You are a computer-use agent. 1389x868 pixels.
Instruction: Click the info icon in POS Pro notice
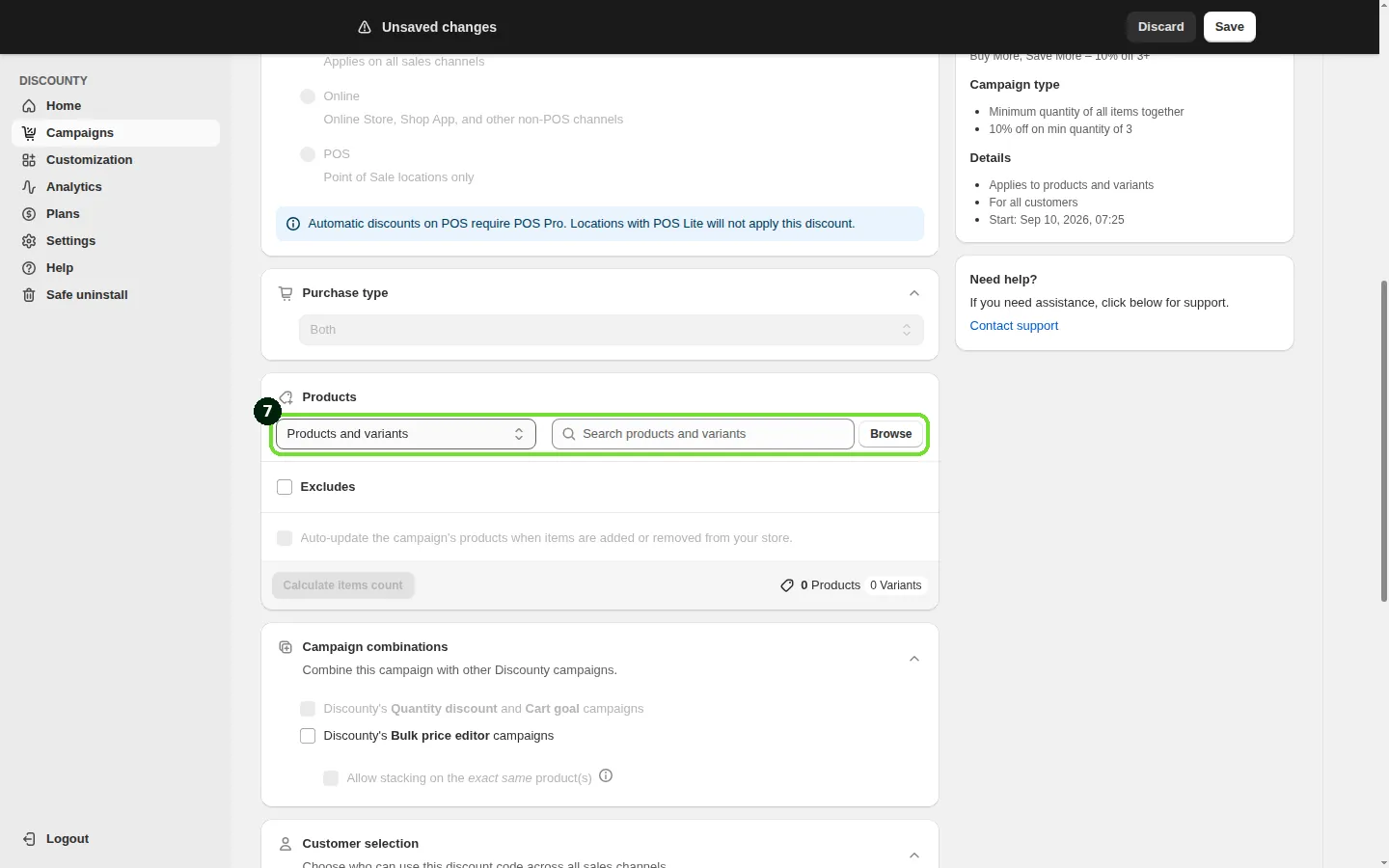(x=293, y=224)
